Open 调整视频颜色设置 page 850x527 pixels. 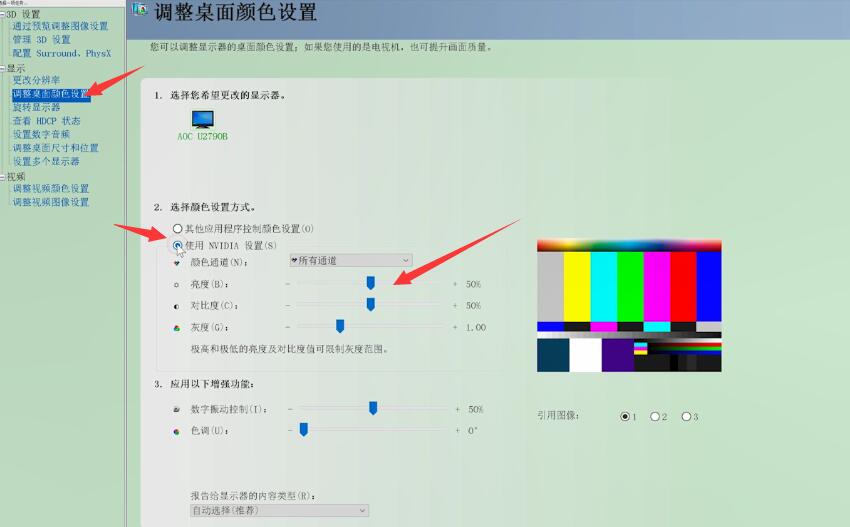pos(50,189)
